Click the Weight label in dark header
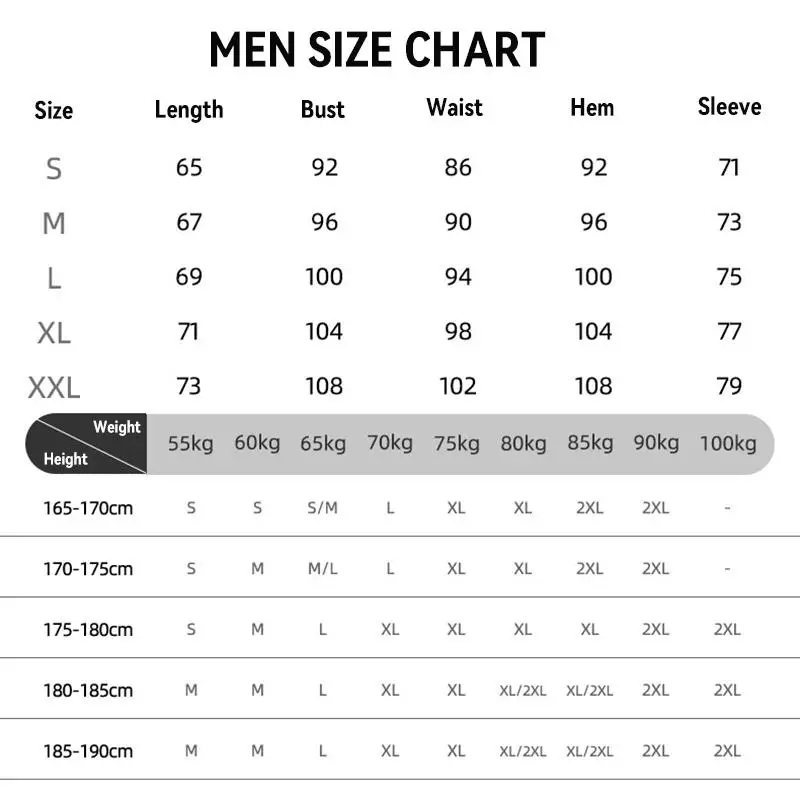Viewport: 800px width, 800px height. click(117, 427)
